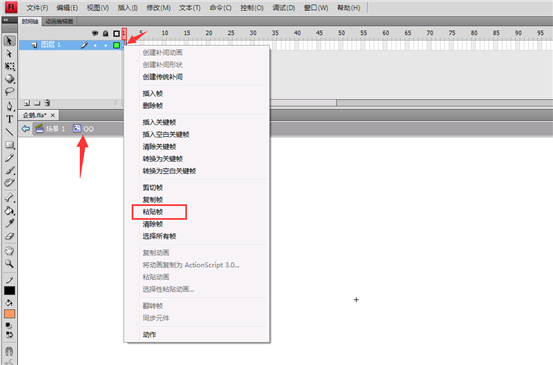Open the 窗口(W) menu
Image resolution: width=553 pixels, height=365 pixels.
[316, 7]
